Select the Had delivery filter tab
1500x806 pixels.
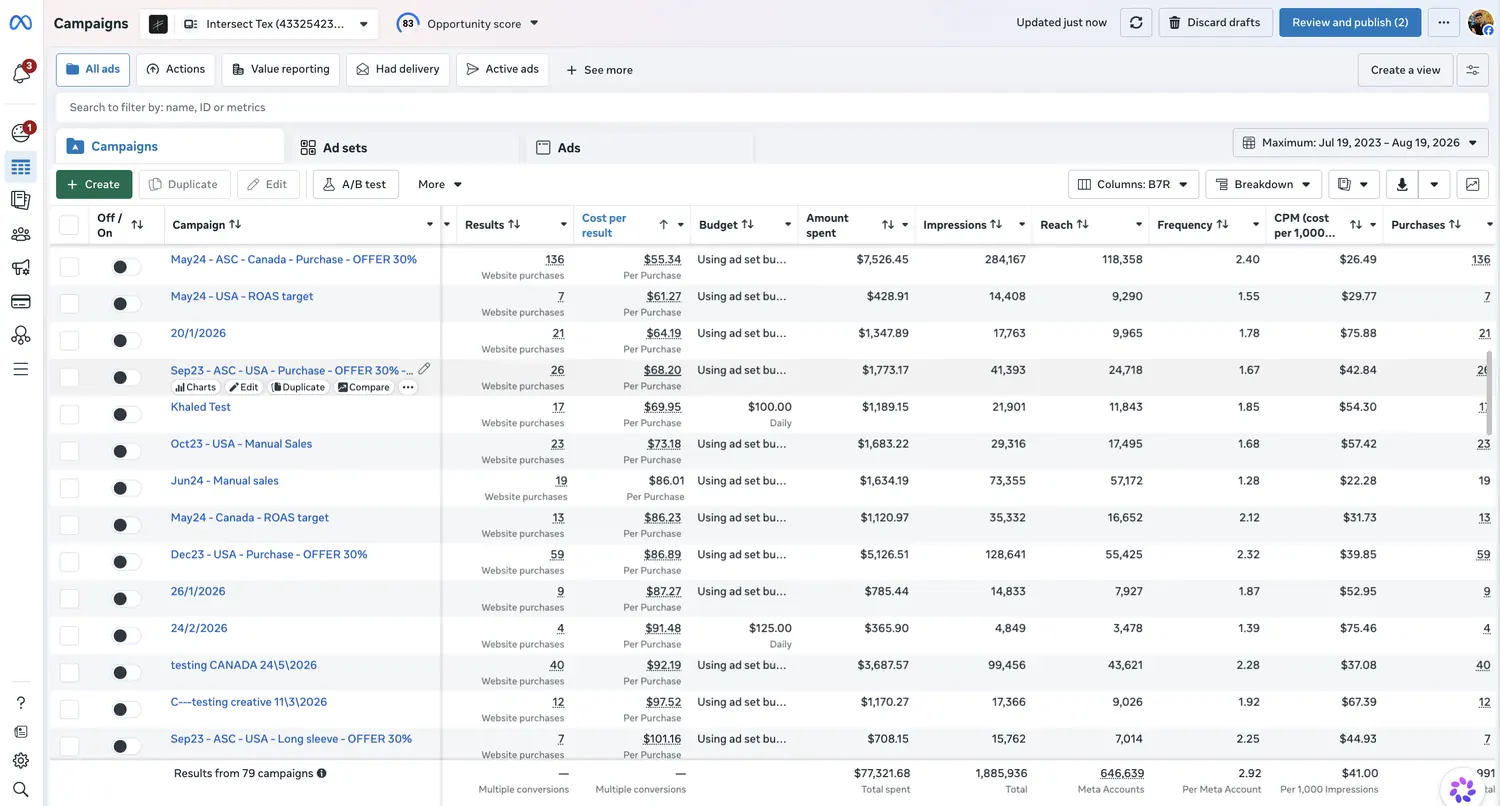pyautogui.click(x=398, y=69)
